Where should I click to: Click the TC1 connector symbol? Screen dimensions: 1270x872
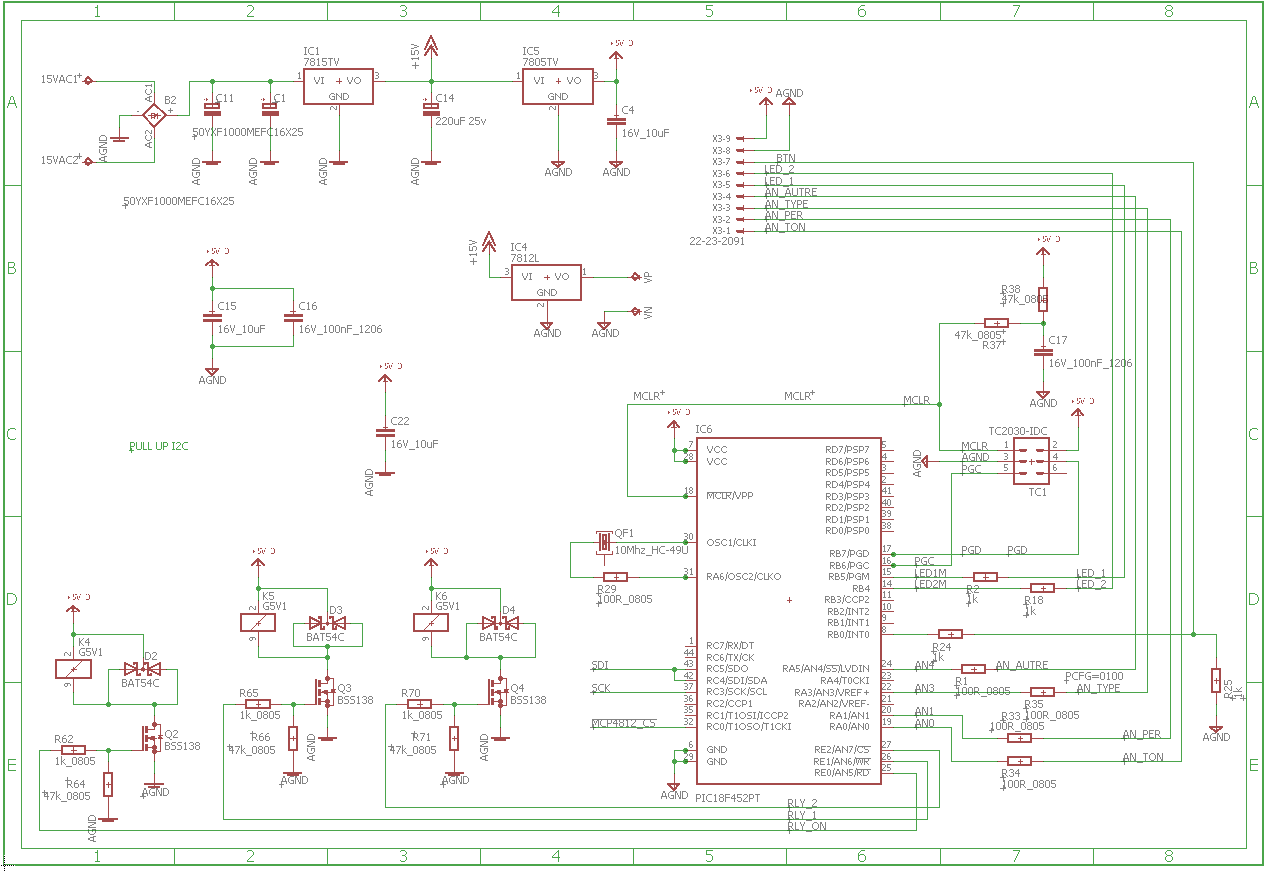click(1031, 462)
